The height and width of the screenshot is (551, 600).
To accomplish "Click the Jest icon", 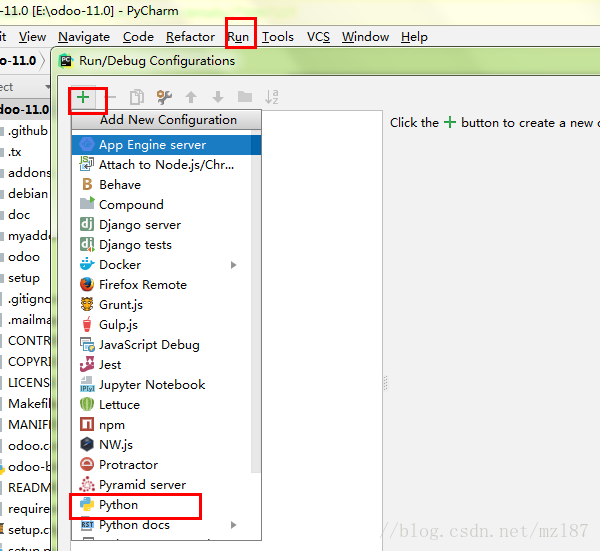I will click(87, 364).
